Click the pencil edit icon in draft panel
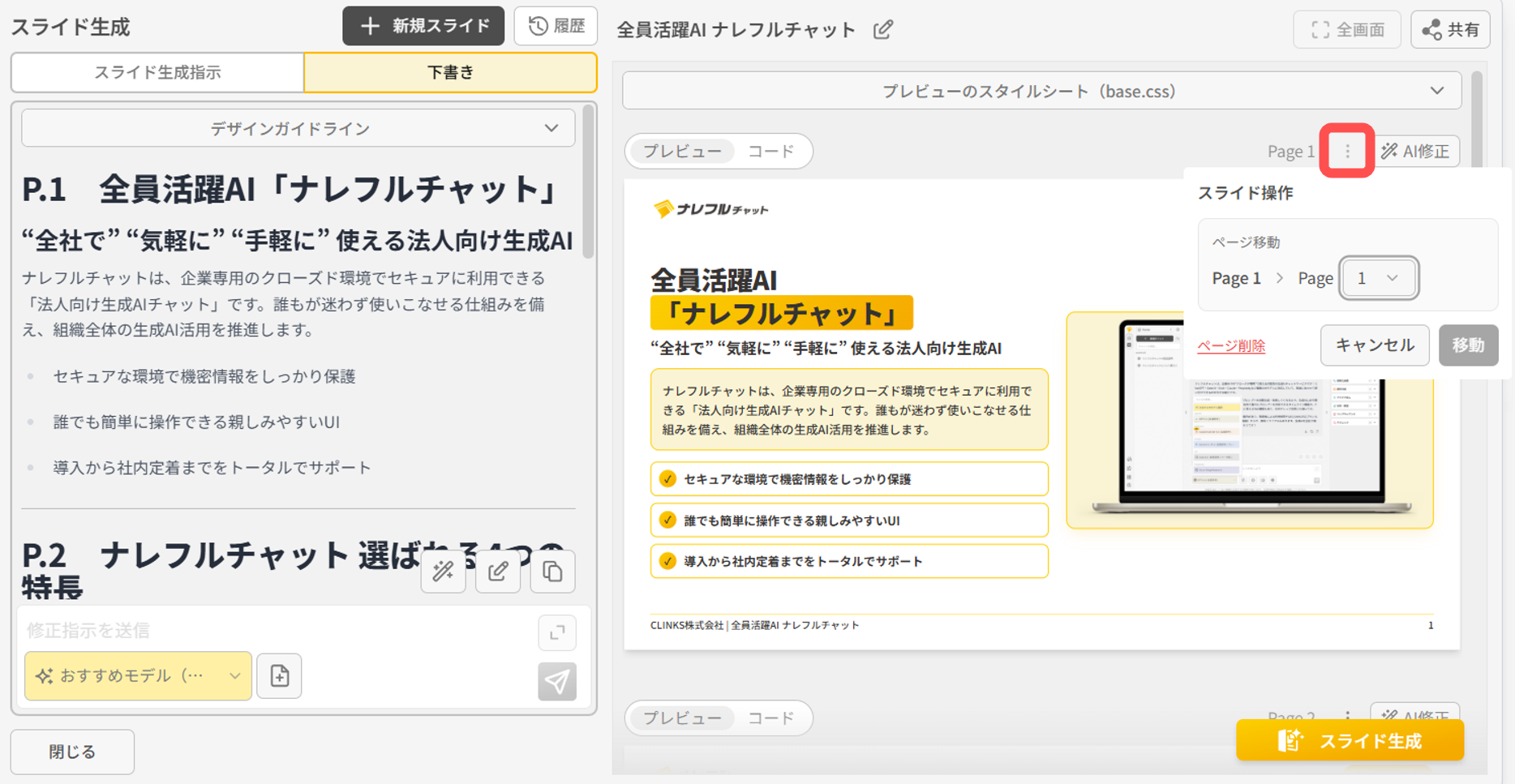 (x=498, y=572)
